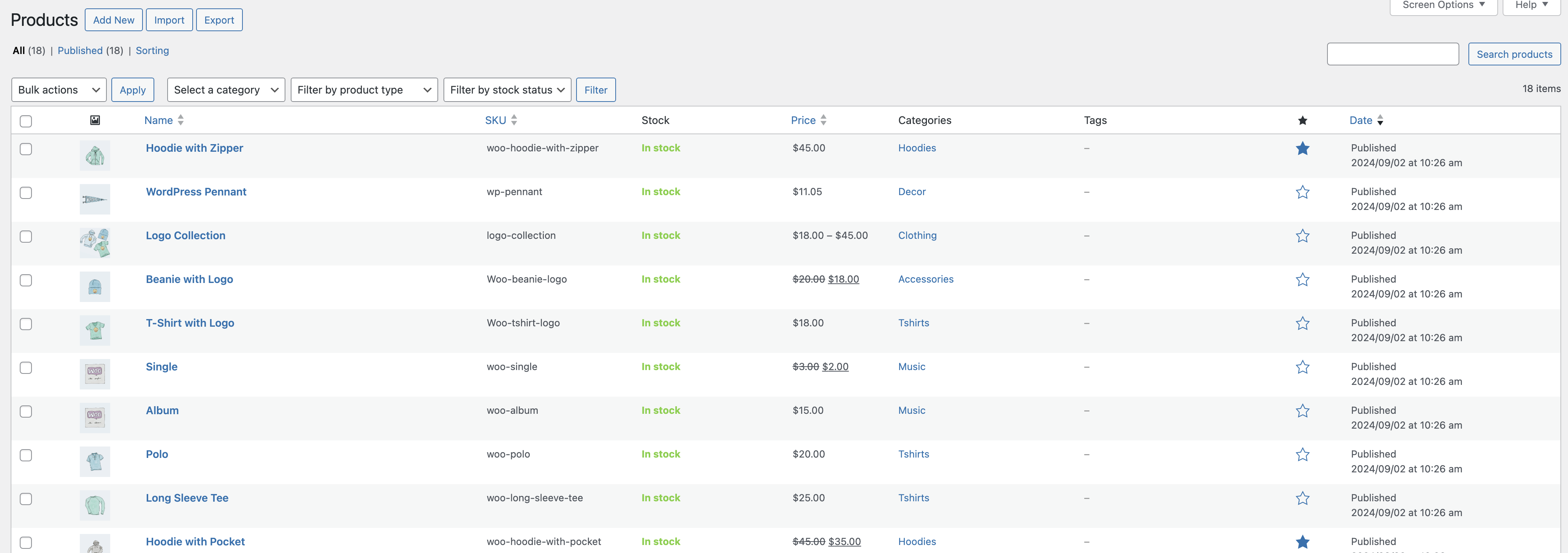The width and height of the screenshot is (1568, 553).
Task: Open the Hoodie with Zipper product
Action: pyautogui.click(x=194, y=148)
